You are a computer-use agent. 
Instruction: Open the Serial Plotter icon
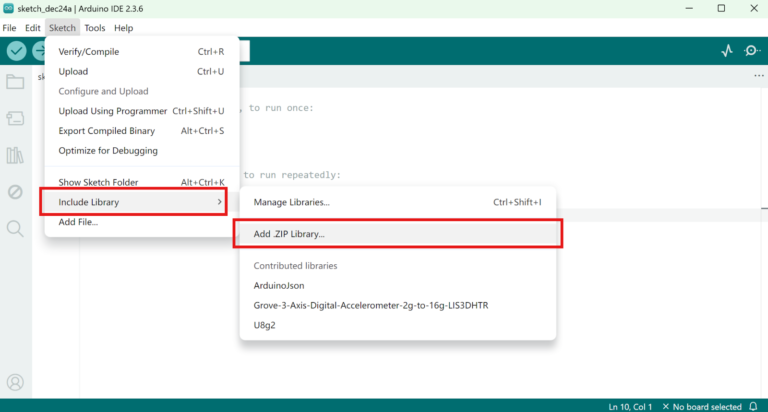(727, 51)
